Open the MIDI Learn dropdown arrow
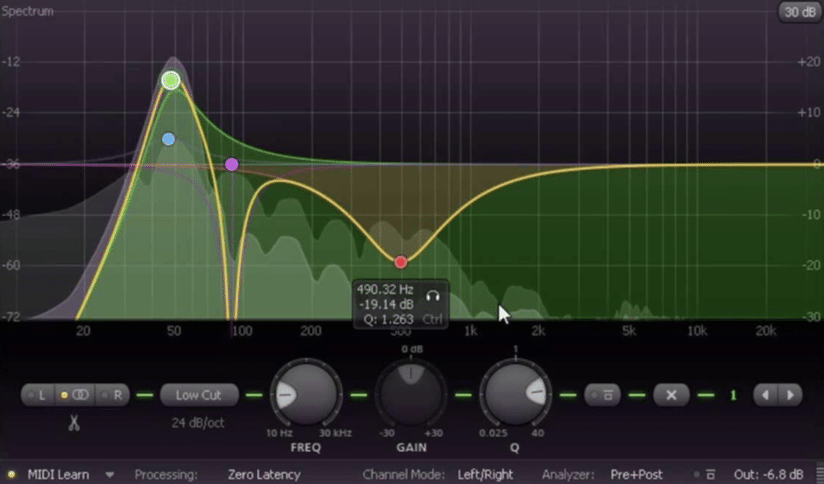Viewport: 824px width, 484px height. [x=109, y=475]
